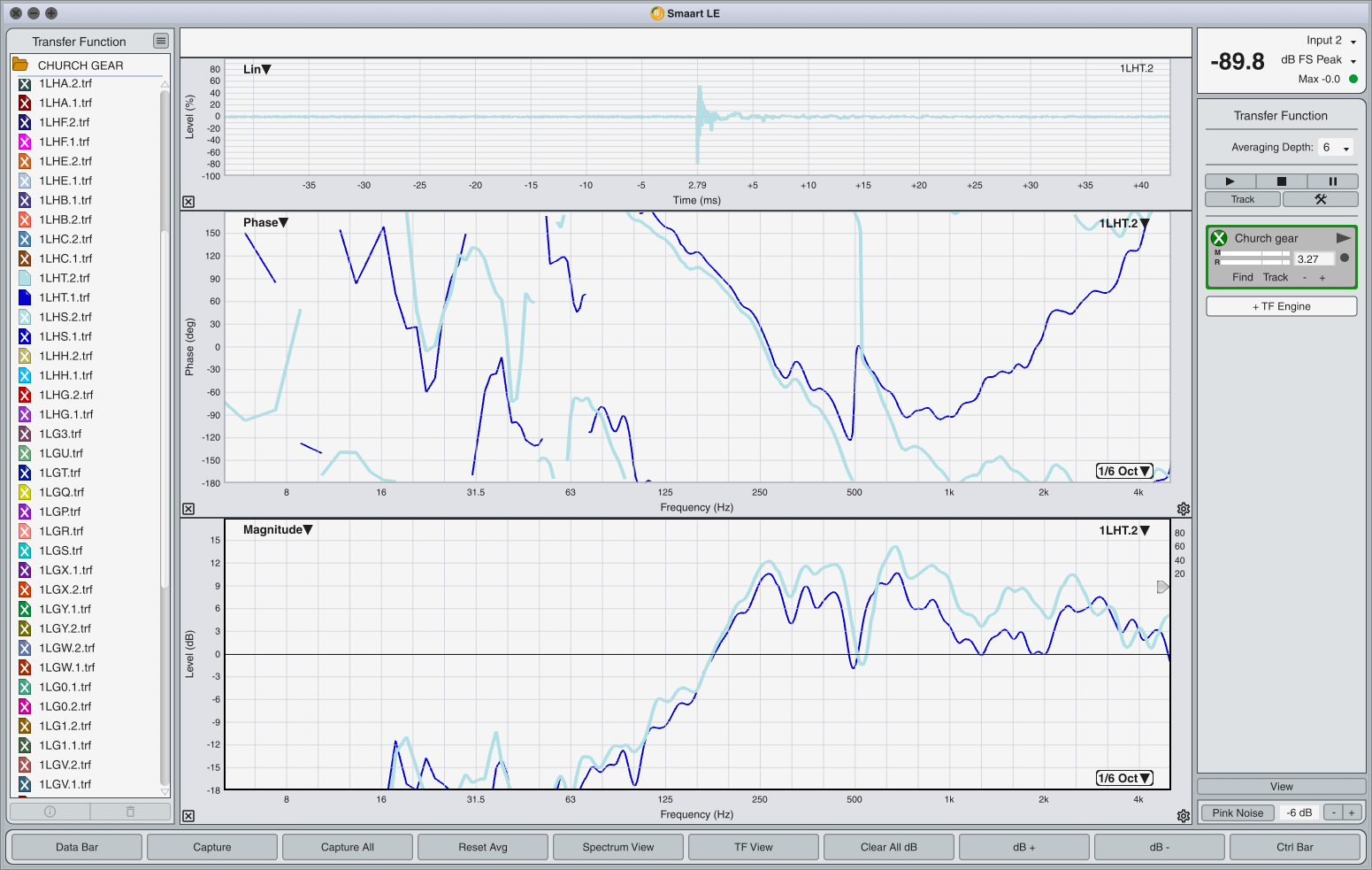
Task: Select the 1LGV.1.trf trace icon
Action: click(x=25, y=785)
